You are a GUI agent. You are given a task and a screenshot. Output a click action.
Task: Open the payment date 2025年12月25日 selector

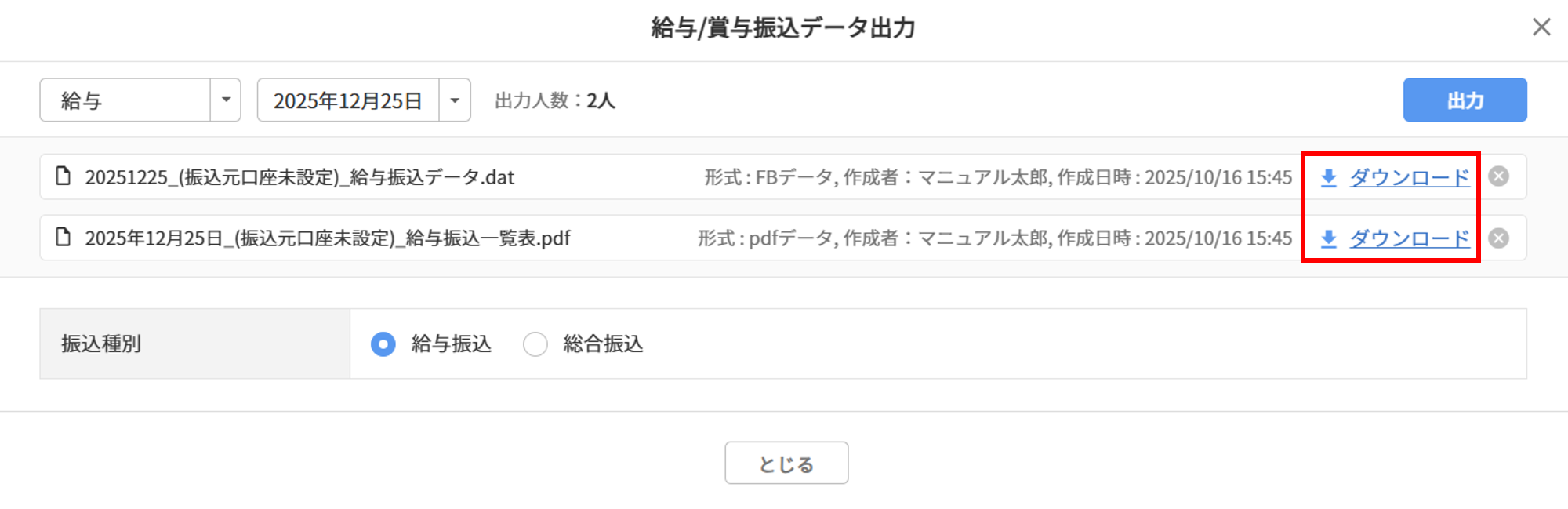pos(348,100)
